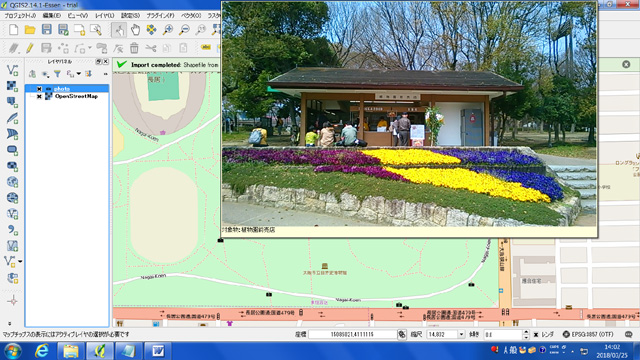Screen dimensions: 640x360
Task: Open the Windows Start menu orb
Action: pyautogui.click(x=13, y=351)
